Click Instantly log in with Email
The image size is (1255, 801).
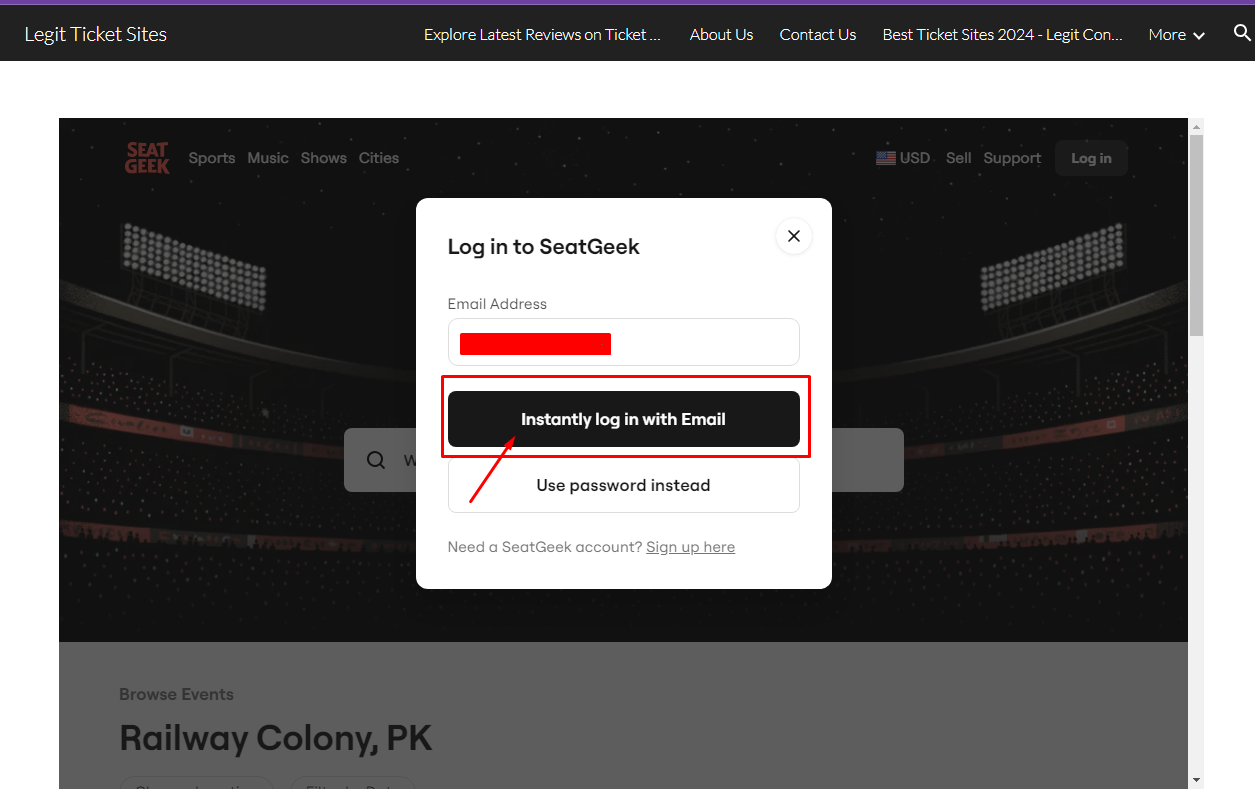click(x=624, y=419)
